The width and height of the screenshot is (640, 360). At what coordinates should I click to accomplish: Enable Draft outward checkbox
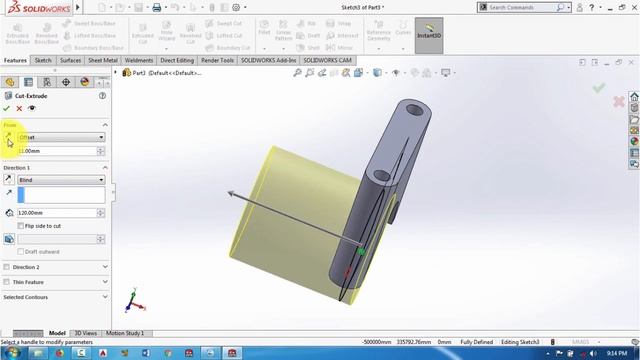20,251
